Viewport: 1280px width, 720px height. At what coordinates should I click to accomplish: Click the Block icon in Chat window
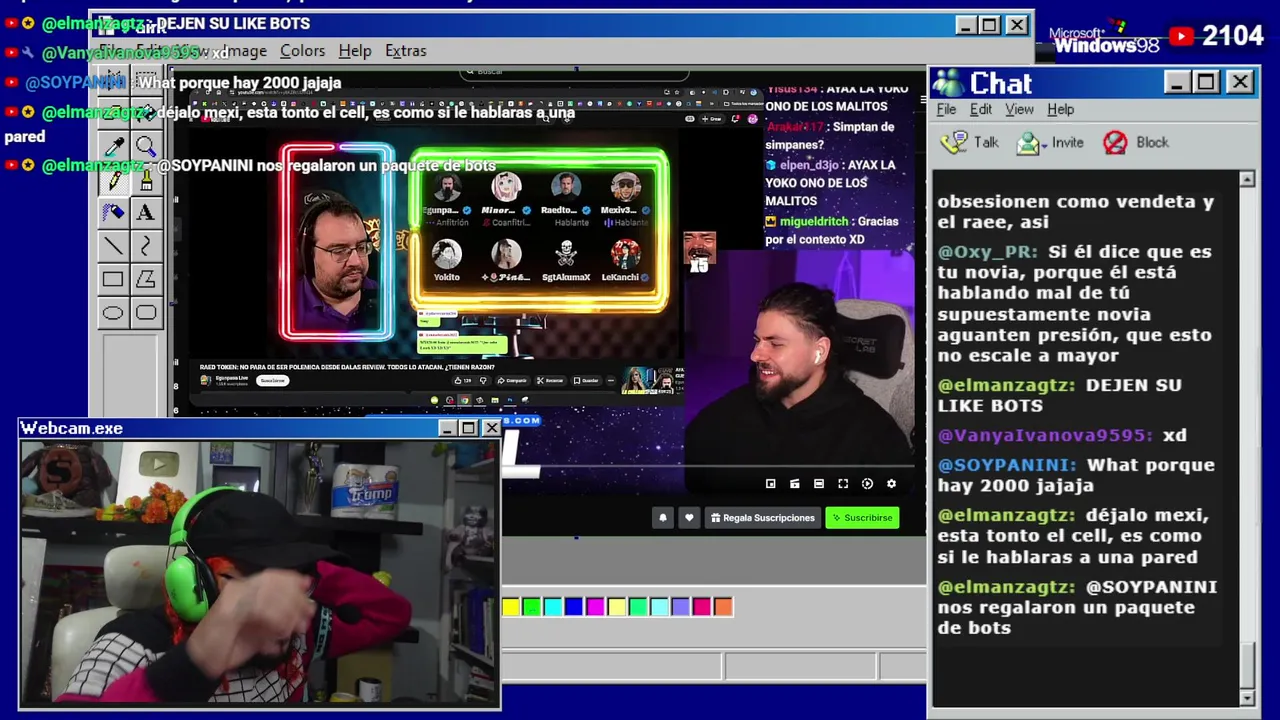(1115, 143)
